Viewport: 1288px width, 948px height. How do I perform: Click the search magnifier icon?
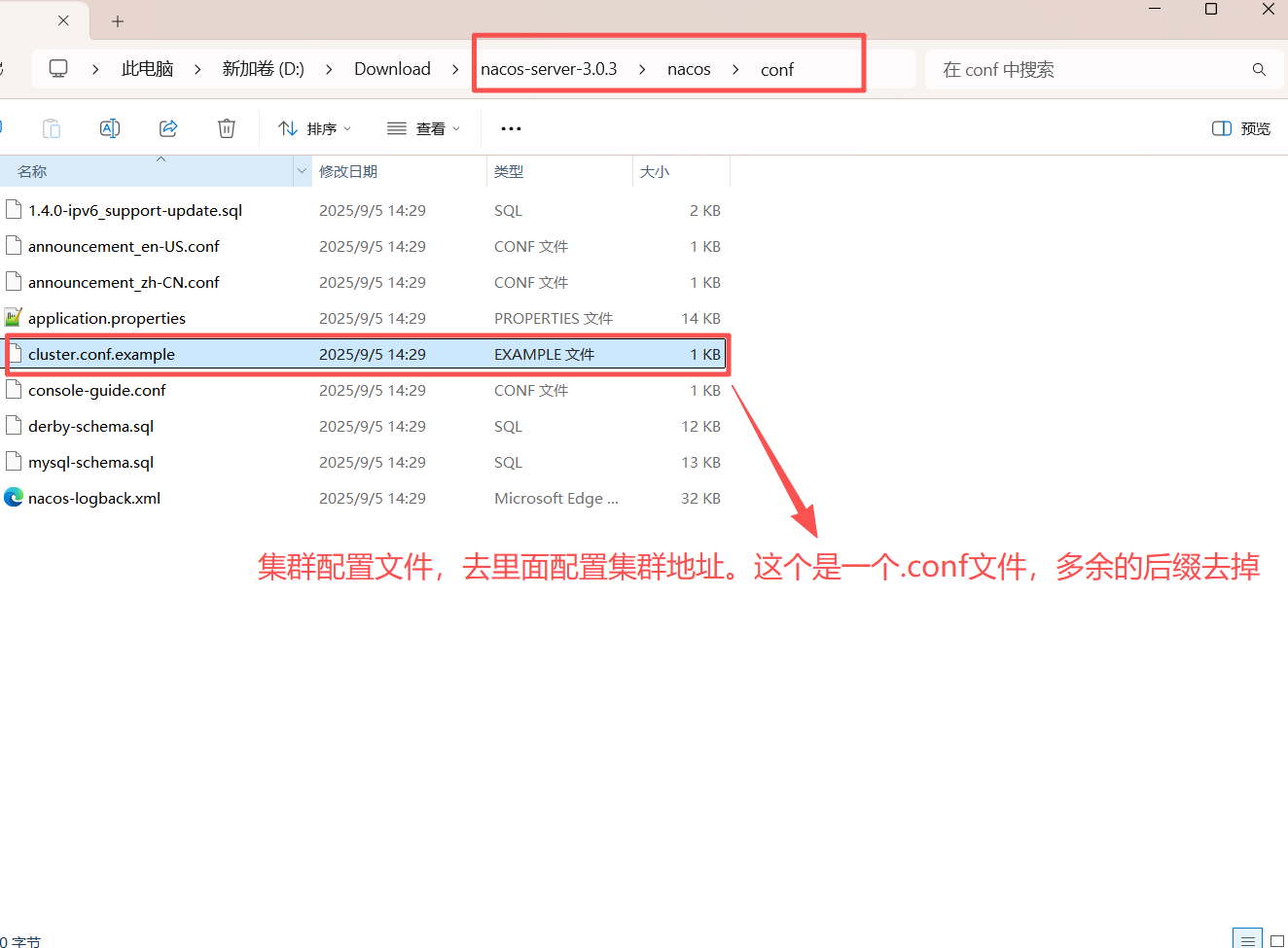pos(1259,70)
